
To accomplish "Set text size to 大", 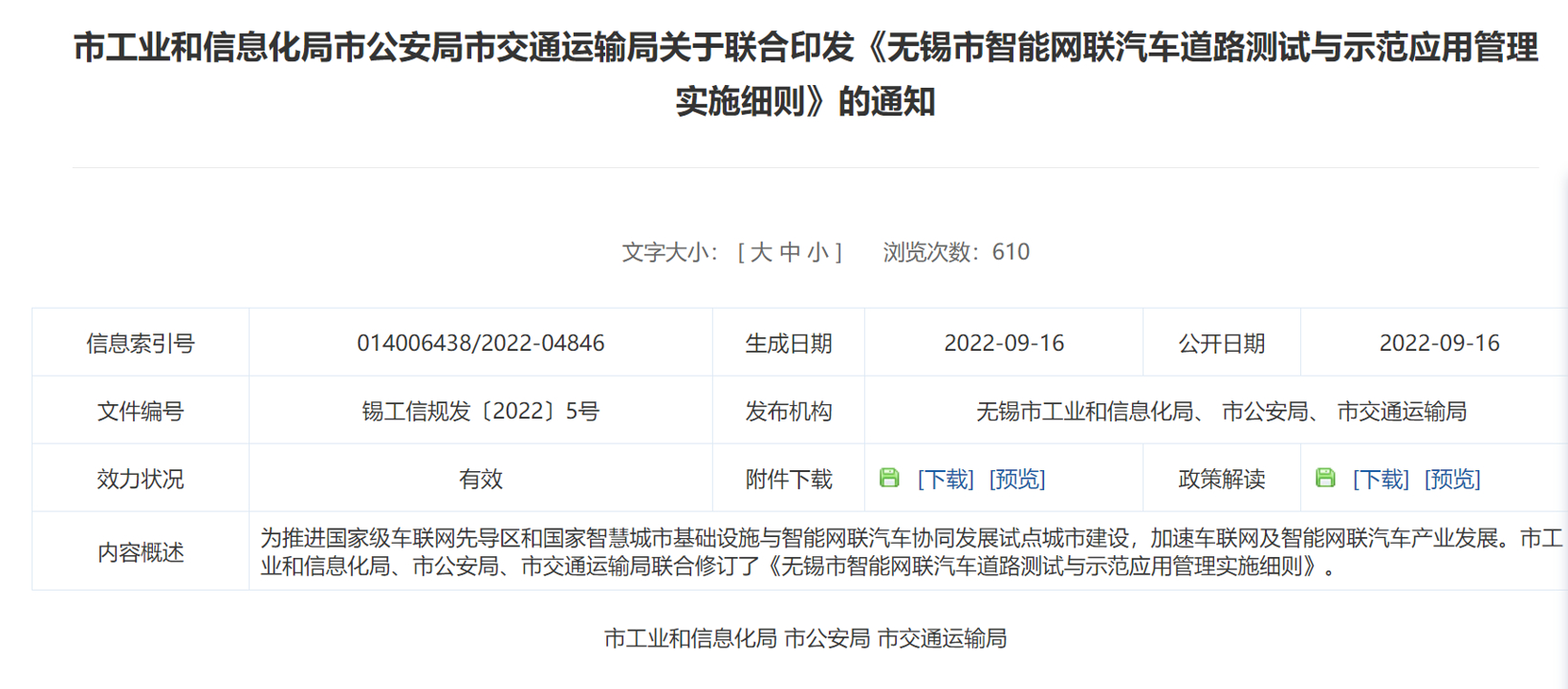I will (761, 252).
